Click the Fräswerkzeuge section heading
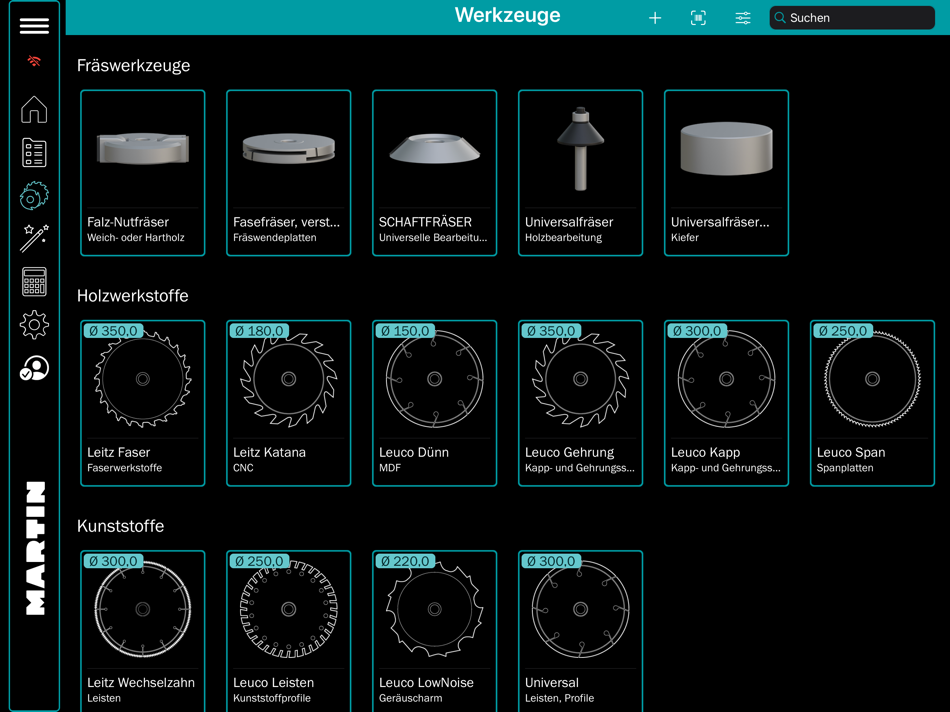This screenshot has width=950, height=712. tap(133, 65)
